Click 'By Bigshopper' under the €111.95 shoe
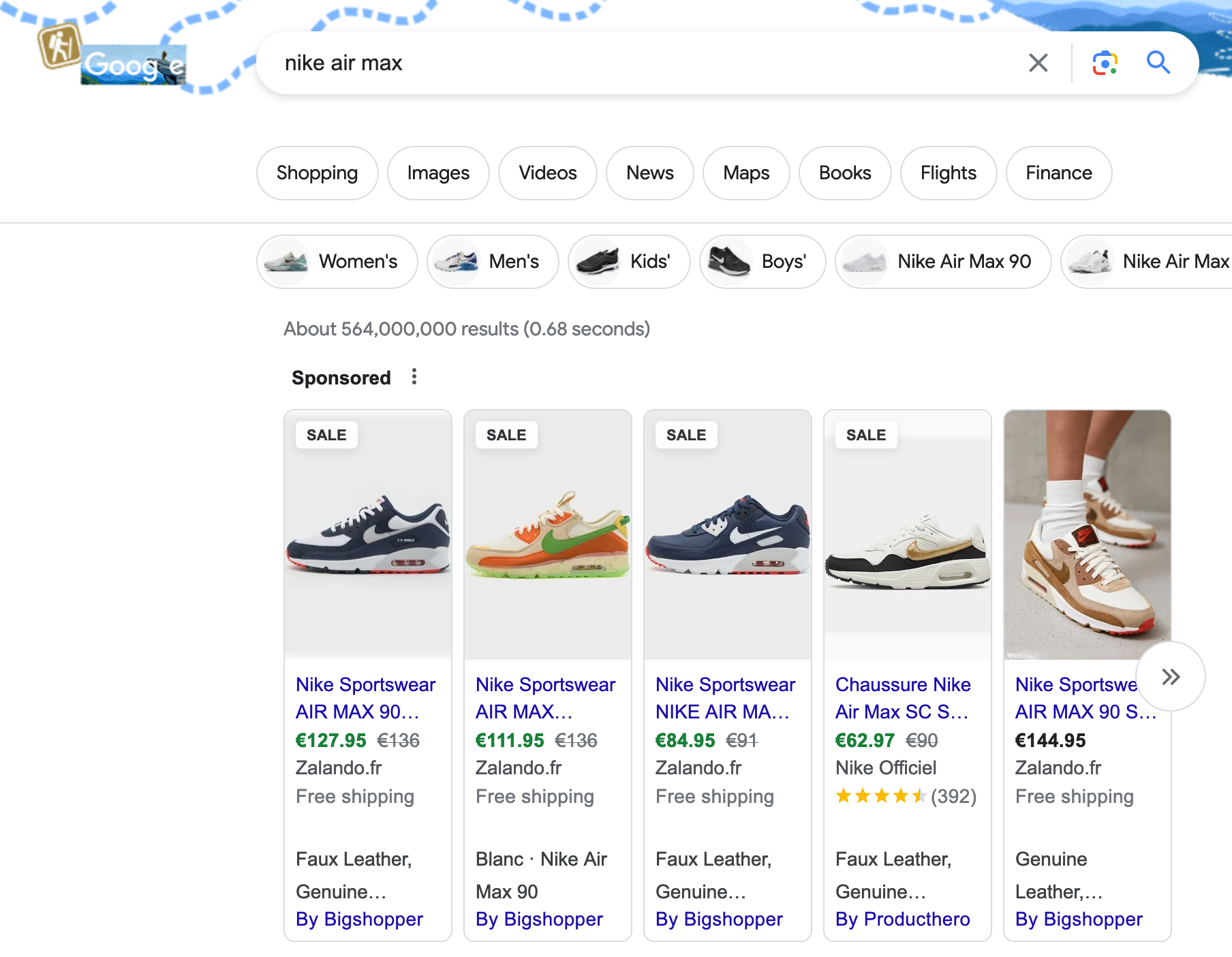 point(539,919)
